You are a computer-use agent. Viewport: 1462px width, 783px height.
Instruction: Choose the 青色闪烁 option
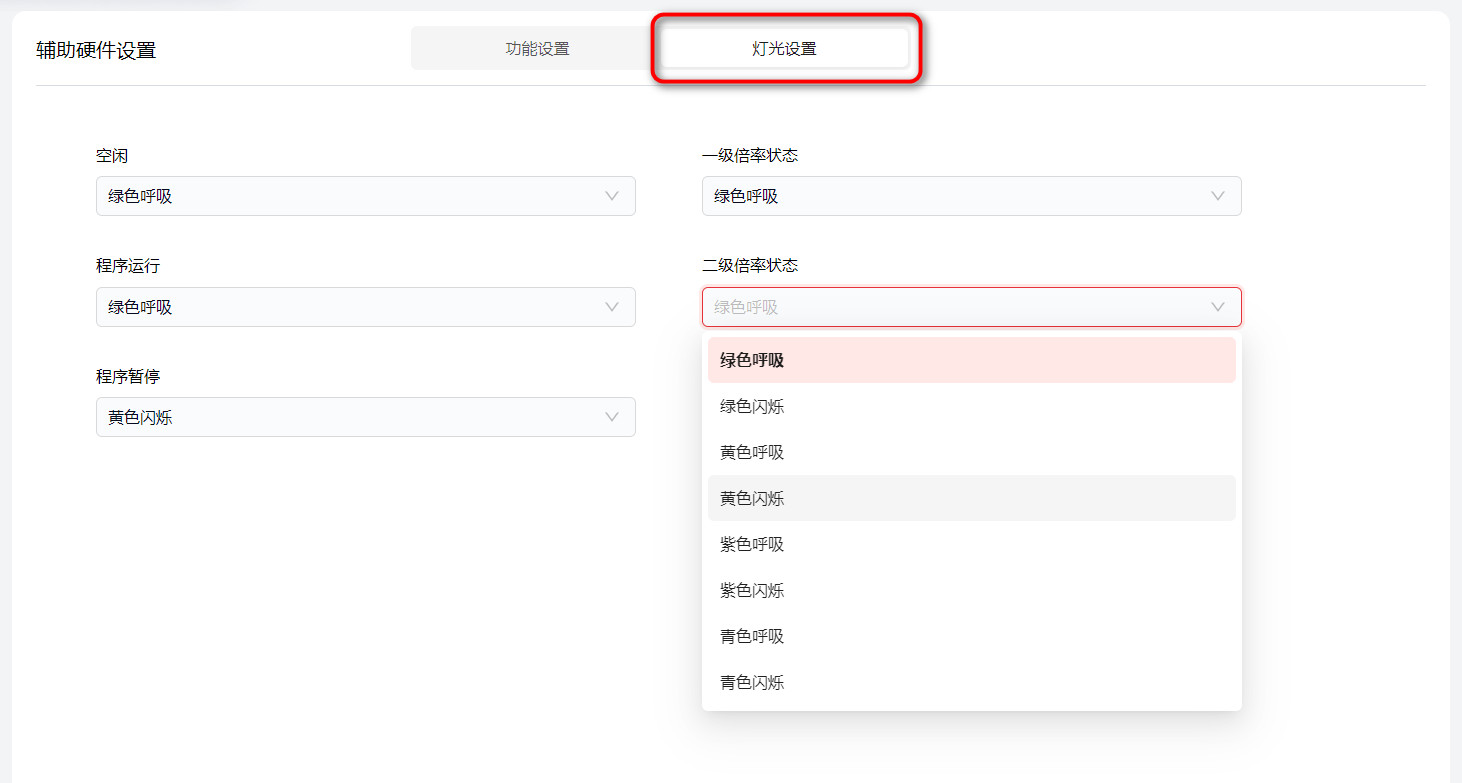971,682
